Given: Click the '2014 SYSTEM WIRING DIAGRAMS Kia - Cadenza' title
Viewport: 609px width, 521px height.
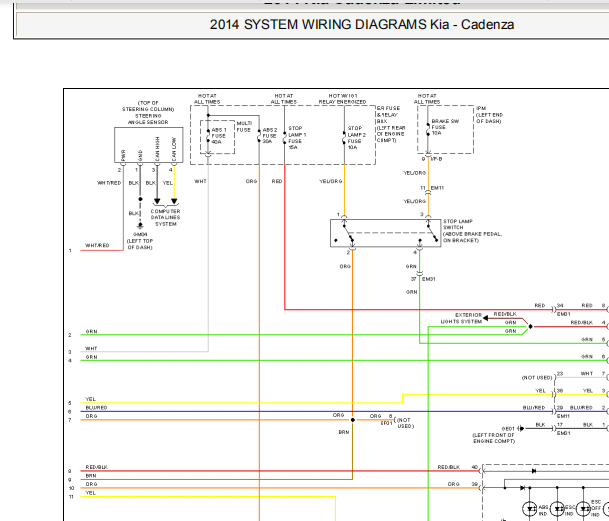Looking at the screenshot, I should point(362,24).
